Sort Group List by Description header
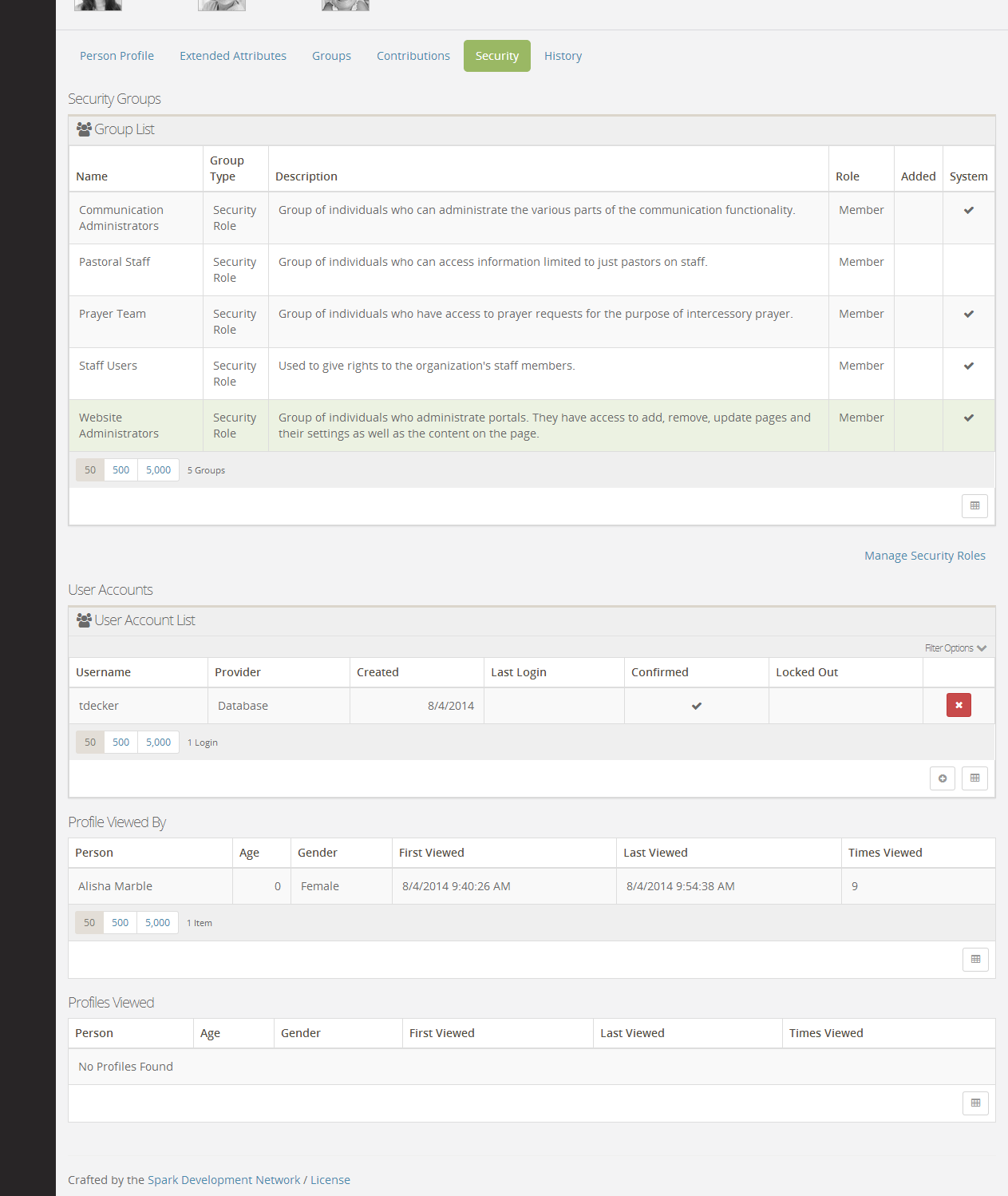The image size is (1008, 1196). pos(306,176)
